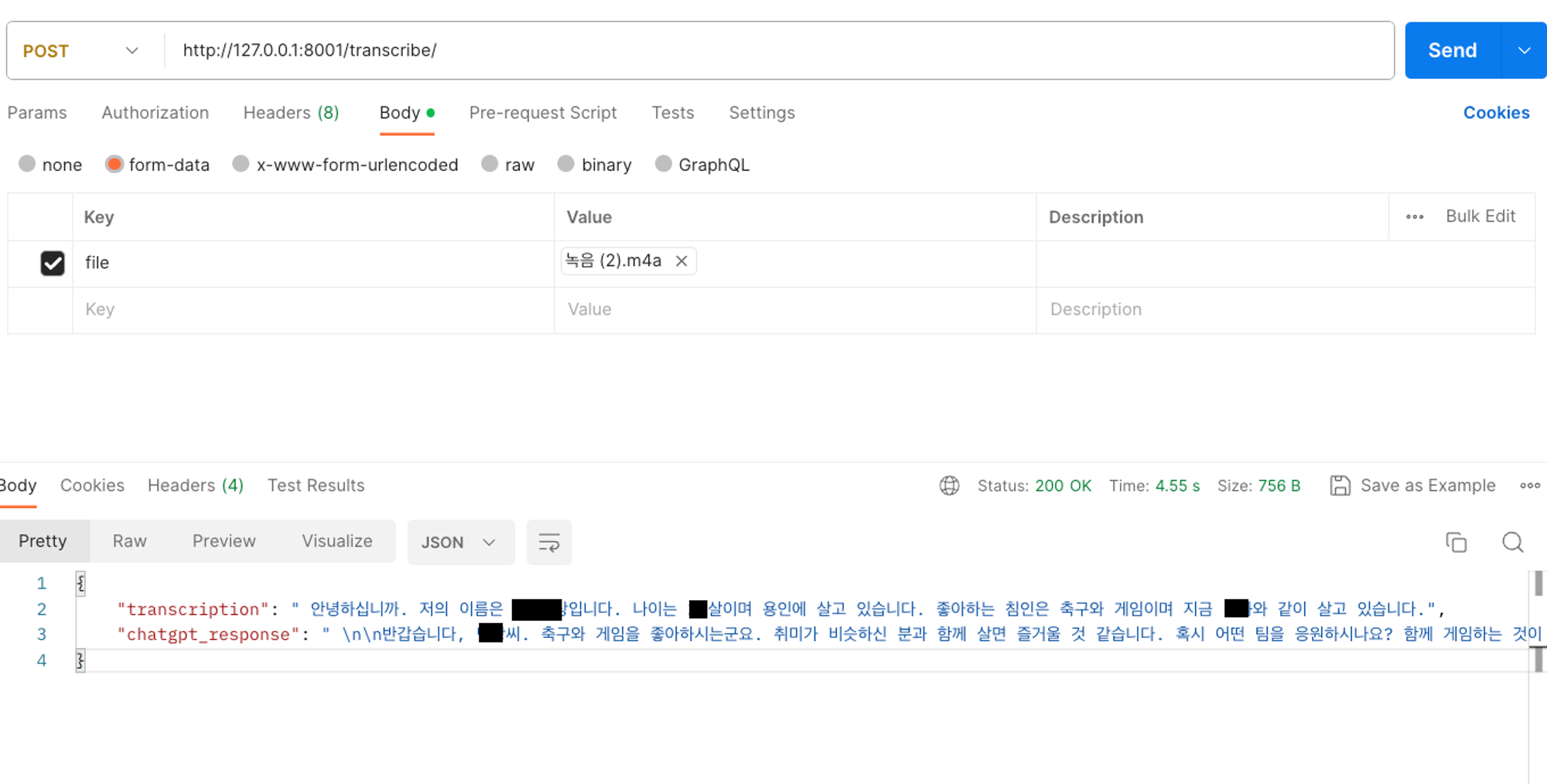This screenshot has height=784, width=1547.
Task: Click the Save as Example button
Action: pos(1428,486)
